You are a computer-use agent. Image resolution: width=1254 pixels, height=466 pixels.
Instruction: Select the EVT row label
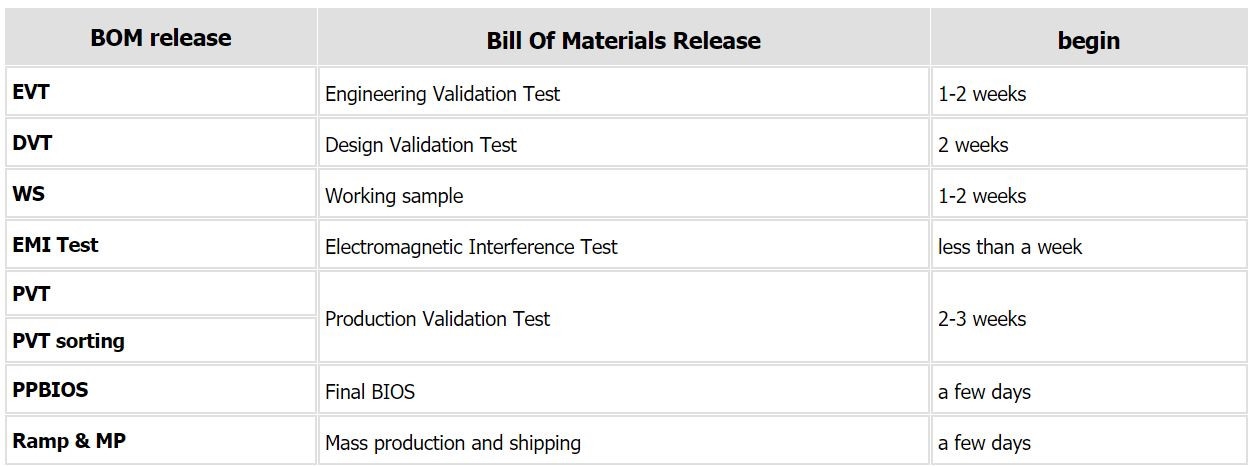click(31, 92)
